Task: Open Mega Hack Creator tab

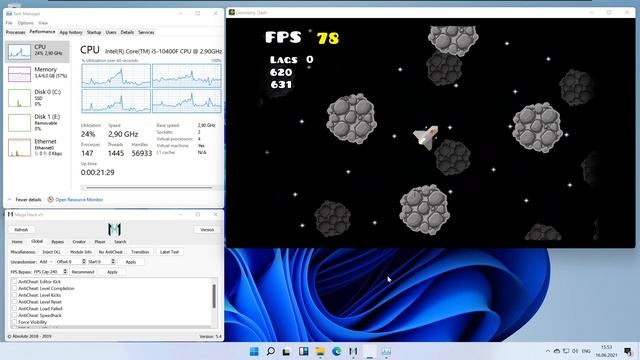Action: click(79, 242)
